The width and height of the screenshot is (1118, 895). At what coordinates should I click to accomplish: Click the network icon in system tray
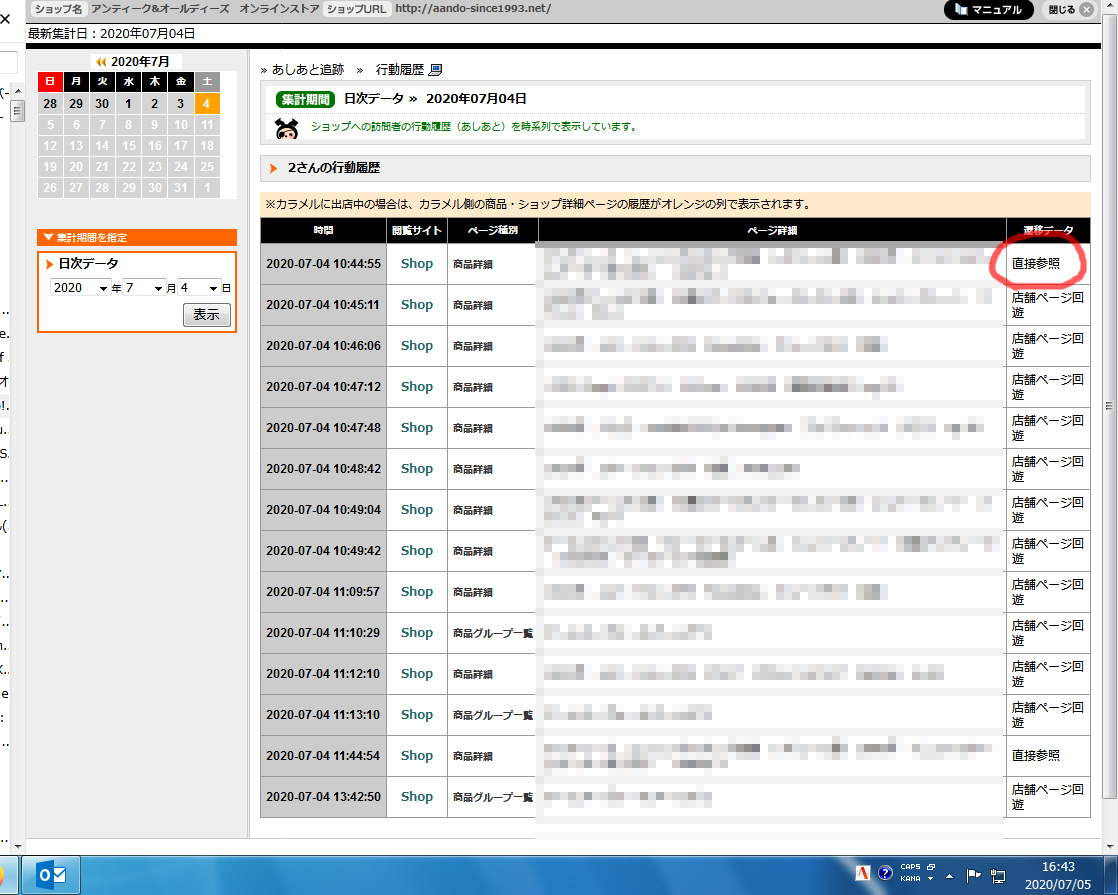pos(998,874)
